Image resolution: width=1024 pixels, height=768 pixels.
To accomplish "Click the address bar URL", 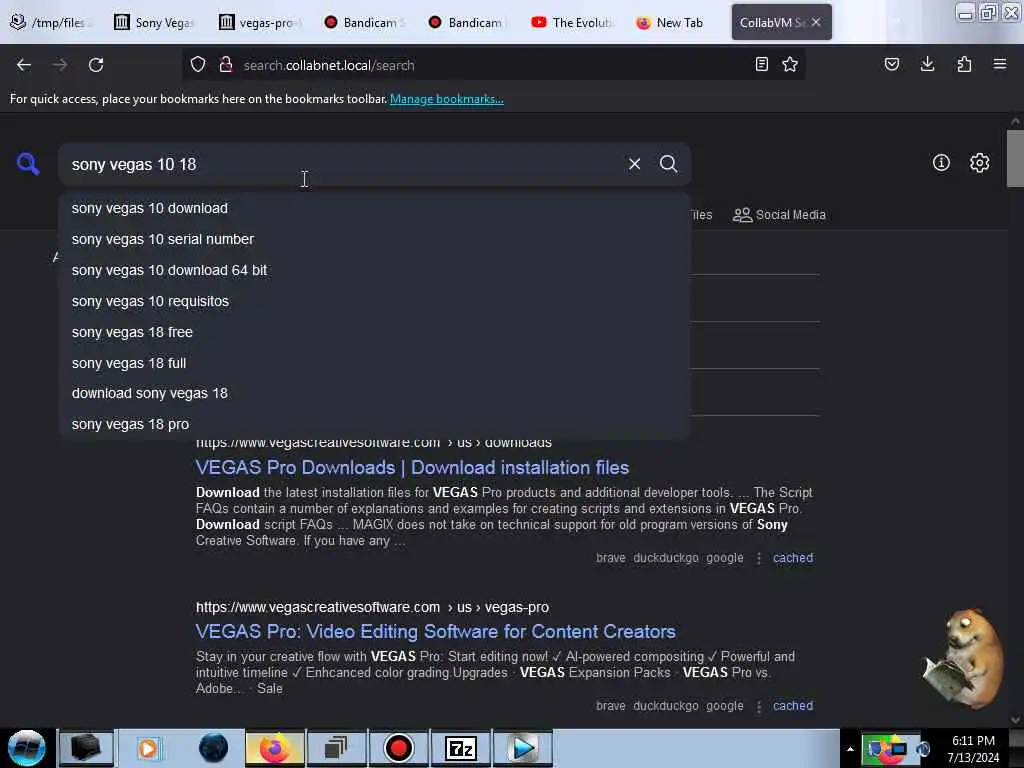I will [x=328, y=65].
